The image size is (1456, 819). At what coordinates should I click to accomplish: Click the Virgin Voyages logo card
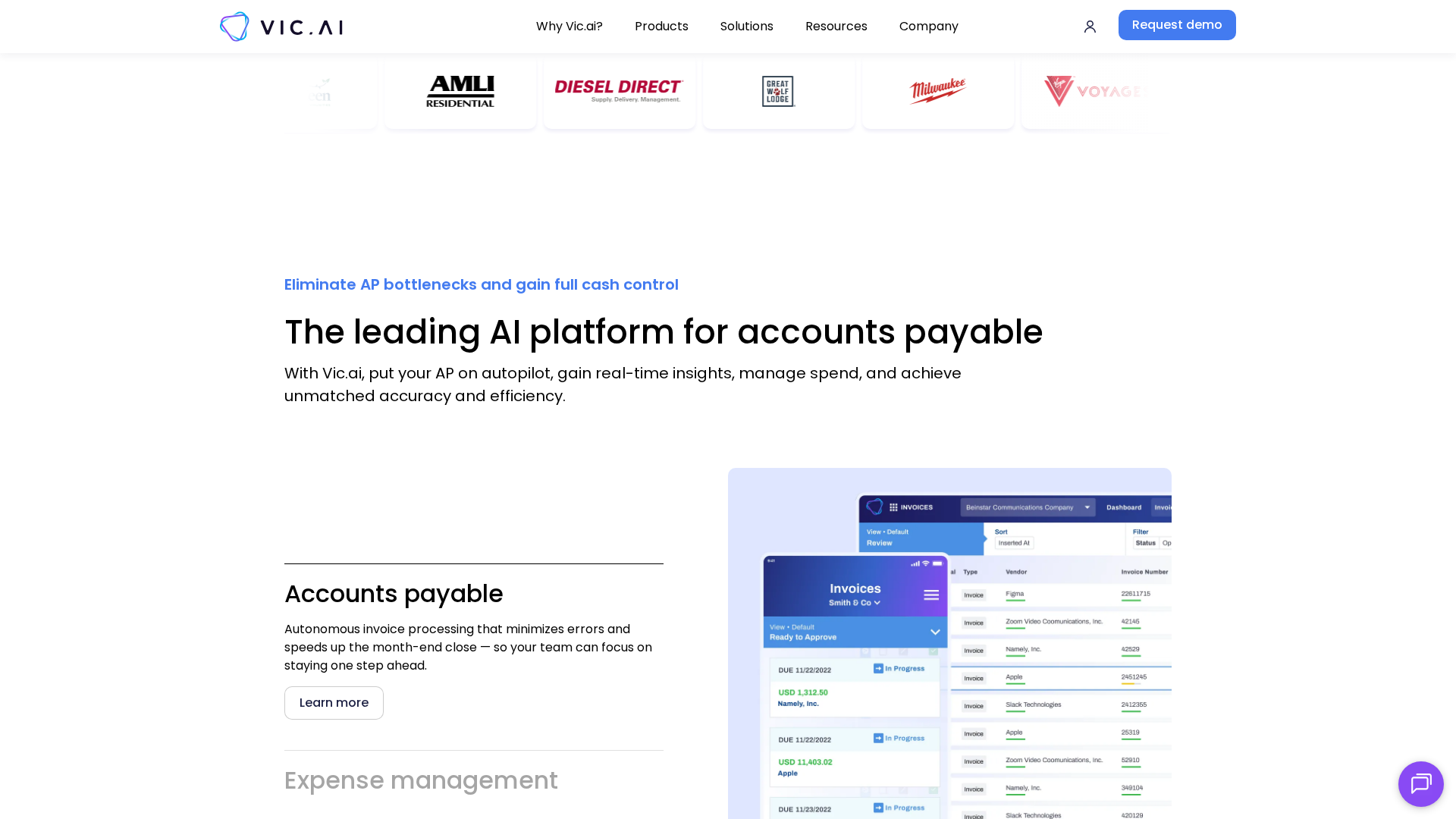coord(1096,92)
